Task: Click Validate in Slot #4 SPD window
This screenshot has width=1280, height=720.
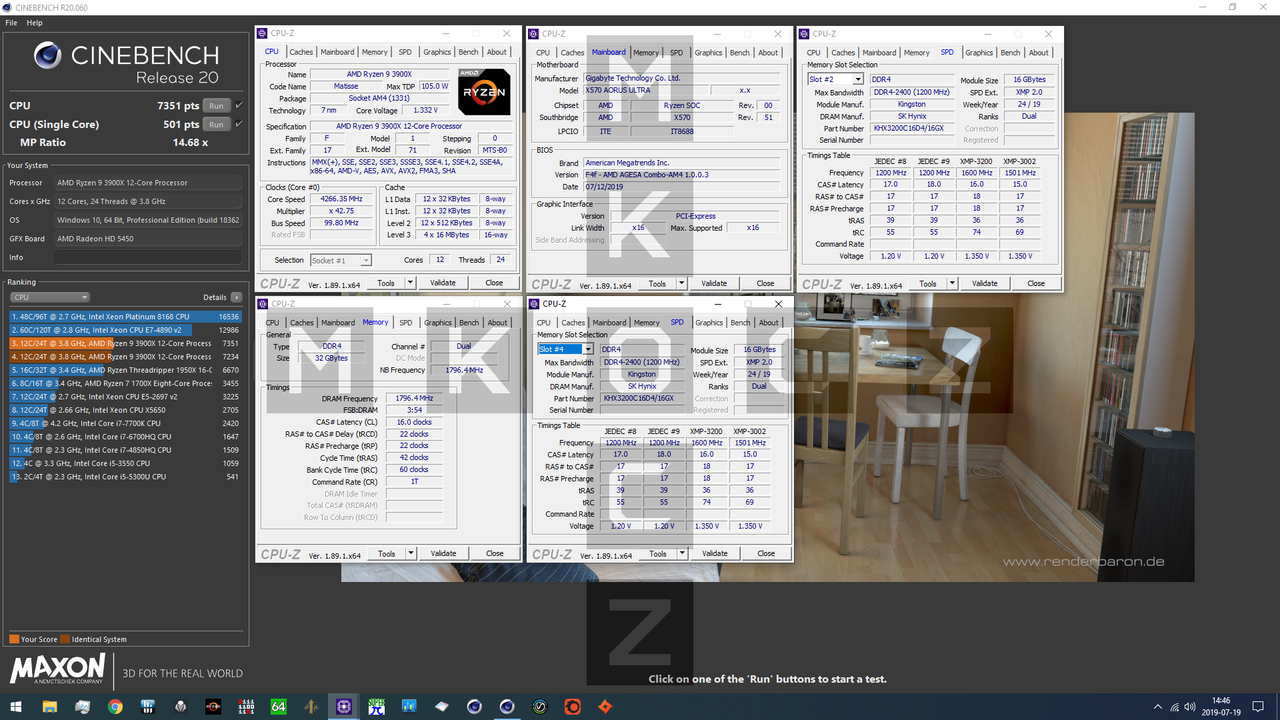Action: [x=714, y=553]
